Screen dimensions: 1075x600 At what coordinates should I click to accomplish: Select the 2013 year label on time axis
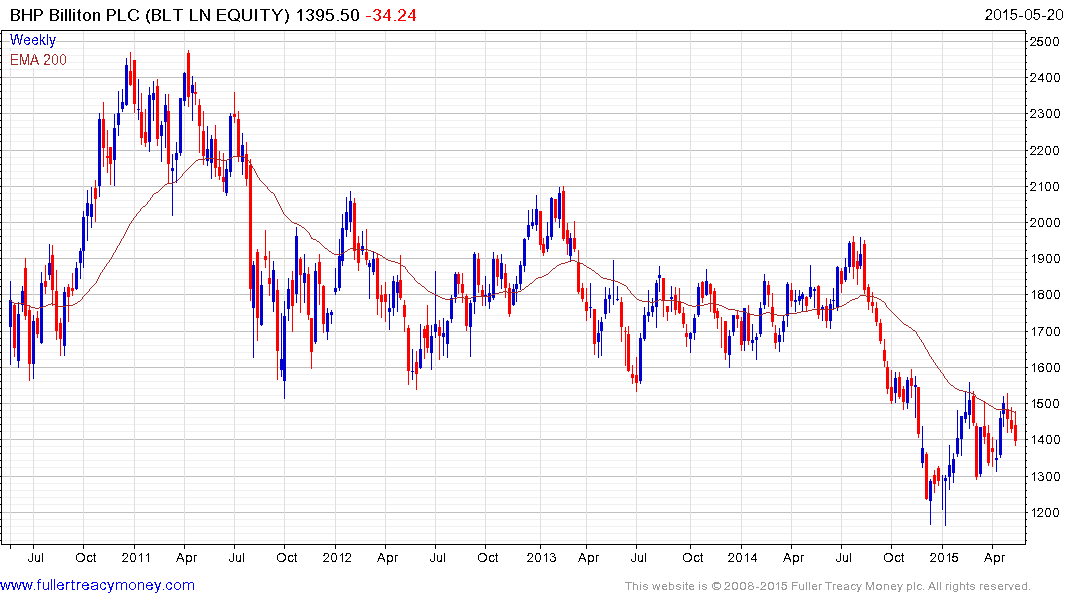(x=541, y=557)
